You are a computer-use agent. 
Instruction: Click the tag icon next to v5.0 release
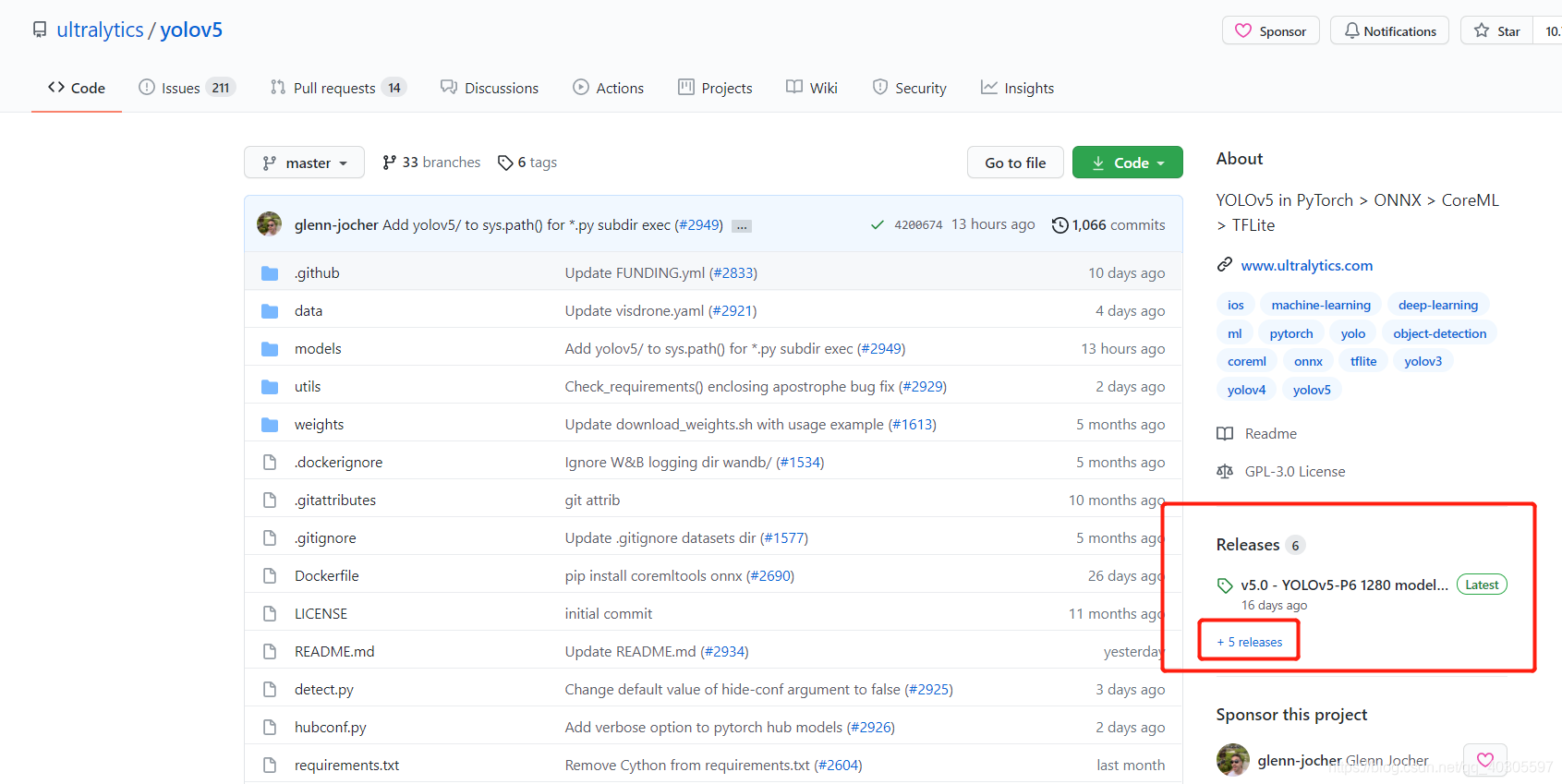click(1225, 585)
